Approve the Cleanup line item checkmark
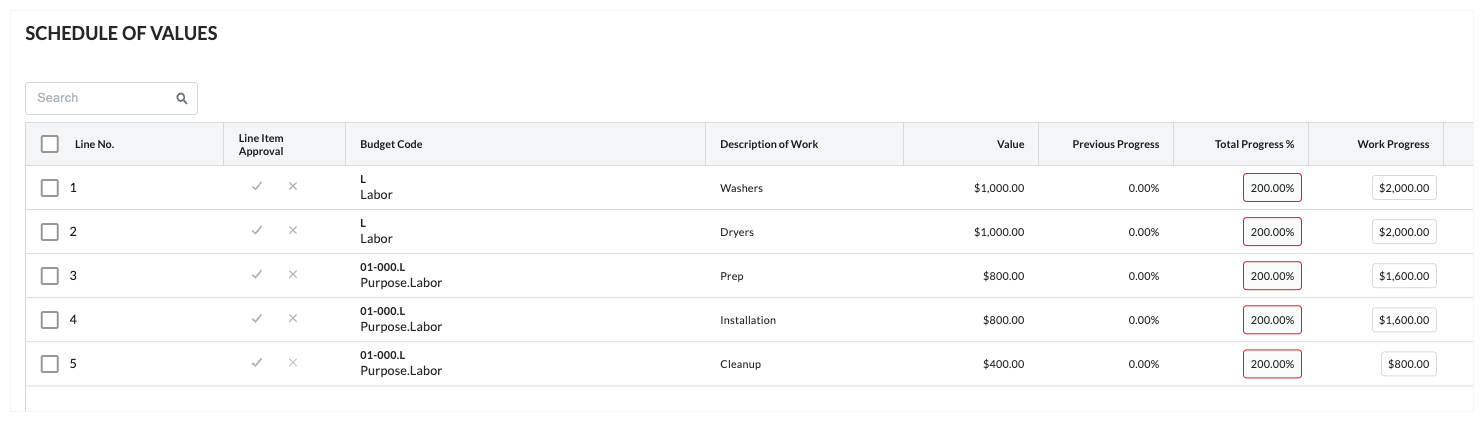Viewport: 1484px width, 422px height. point(257,363)
